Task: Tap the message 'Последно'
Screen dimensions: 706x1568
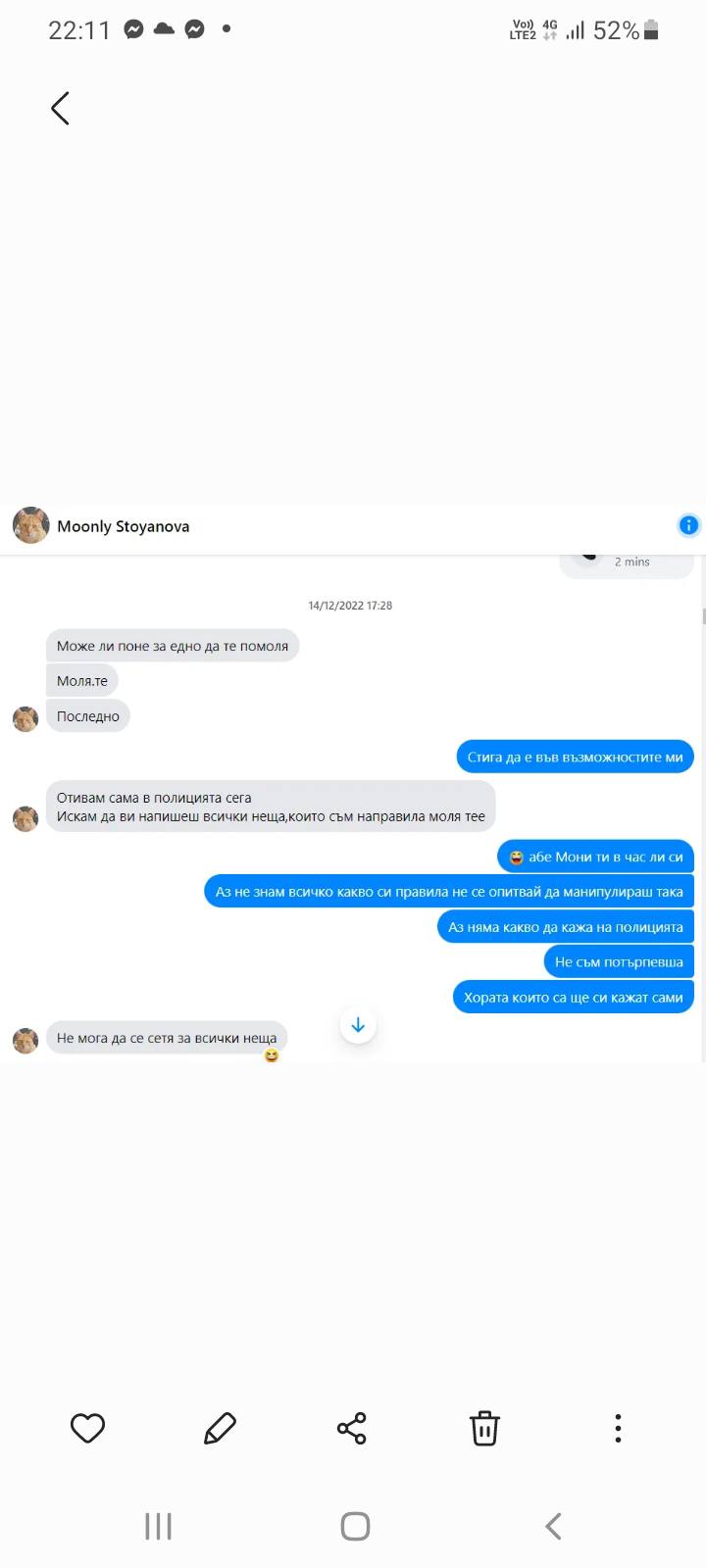Action: click(88, 715)
